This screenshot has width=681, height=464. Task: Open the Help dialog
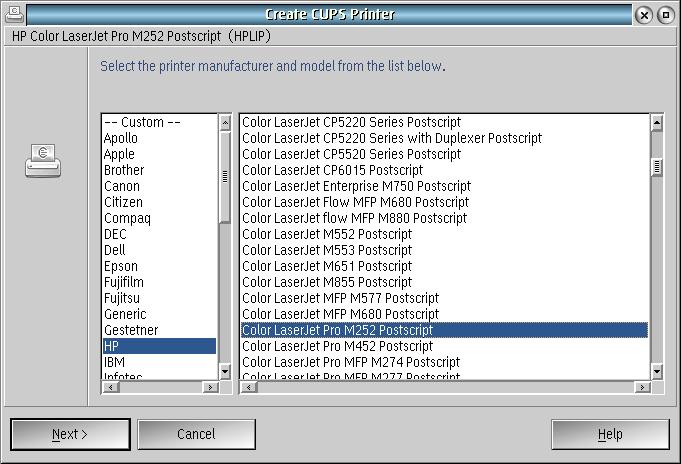click(x=610, y=434)
